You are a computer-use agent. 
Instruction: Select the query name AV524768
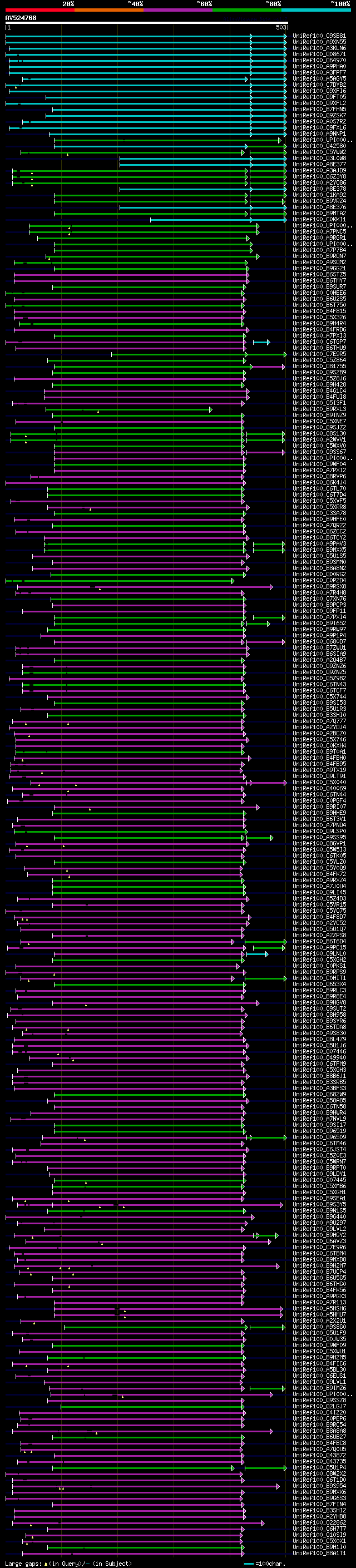pos(21,18)
